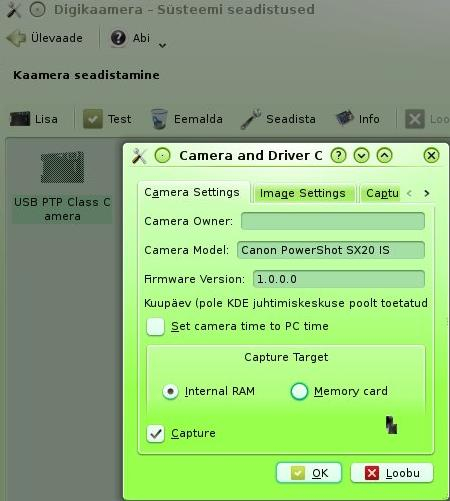Select USB PTP Class Camera item

coord(62,186)
